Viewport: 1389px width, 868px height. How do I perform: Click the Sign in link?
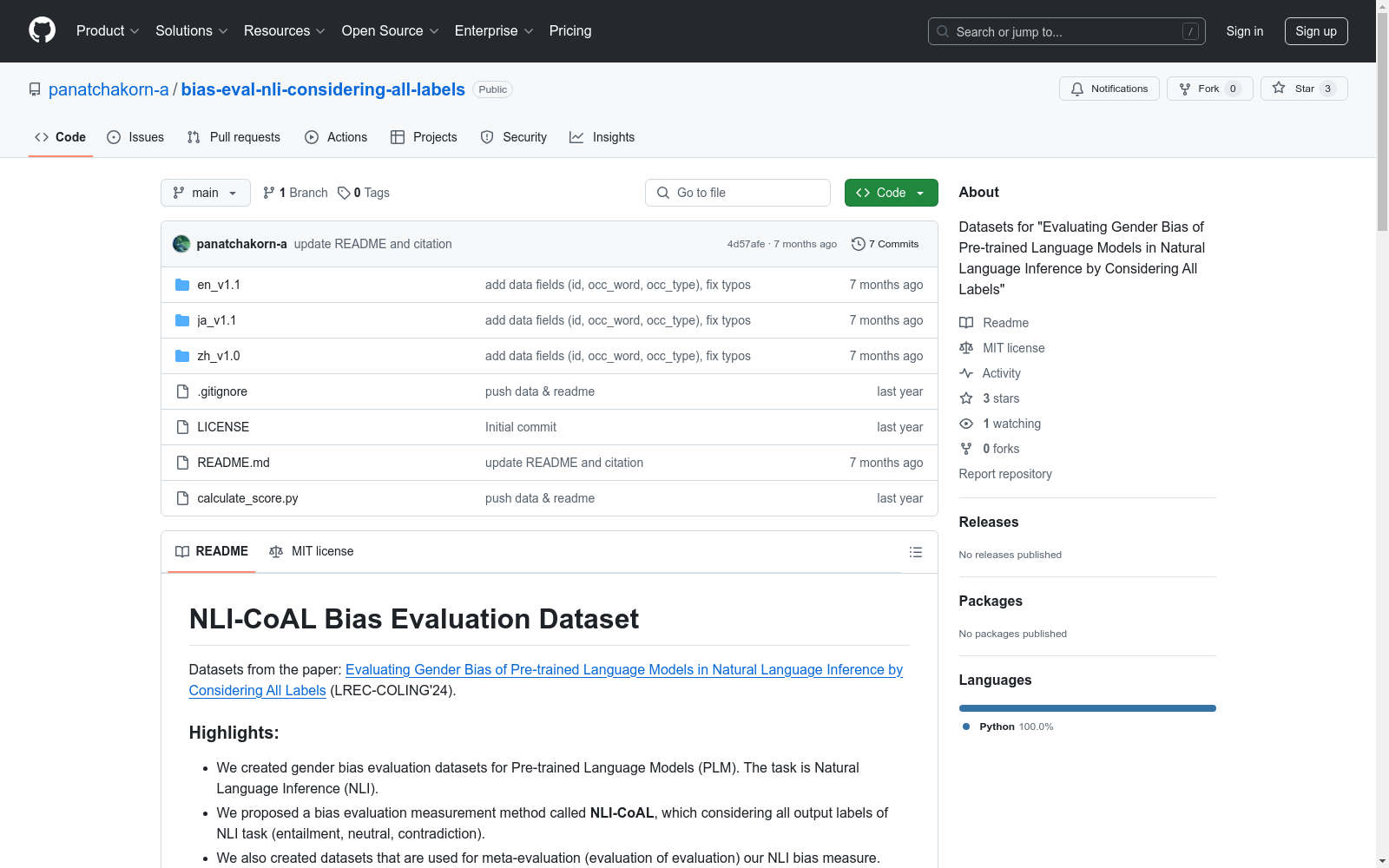(1245, 31)
